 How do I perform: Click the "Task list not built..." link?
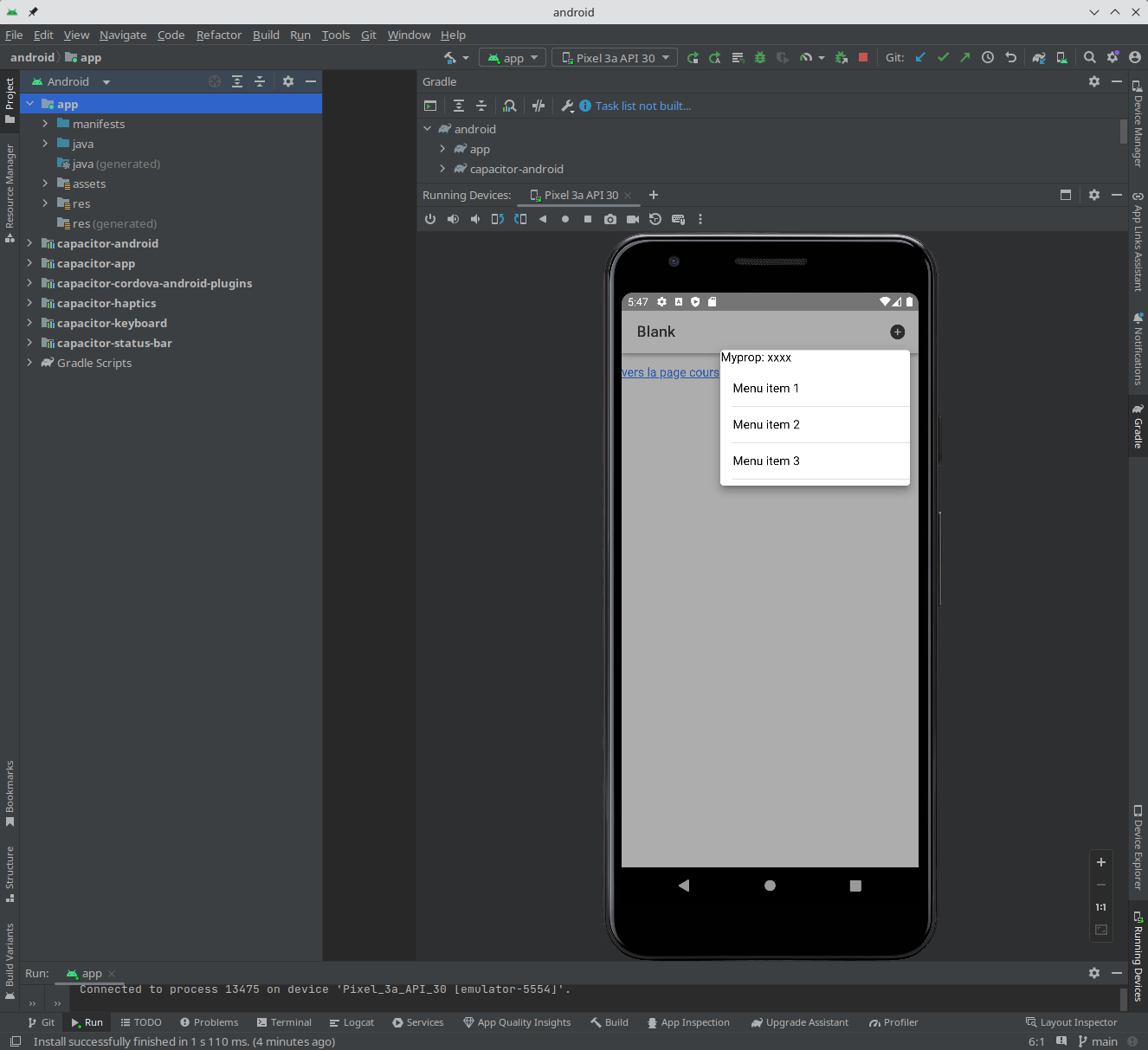coord(642,106)
